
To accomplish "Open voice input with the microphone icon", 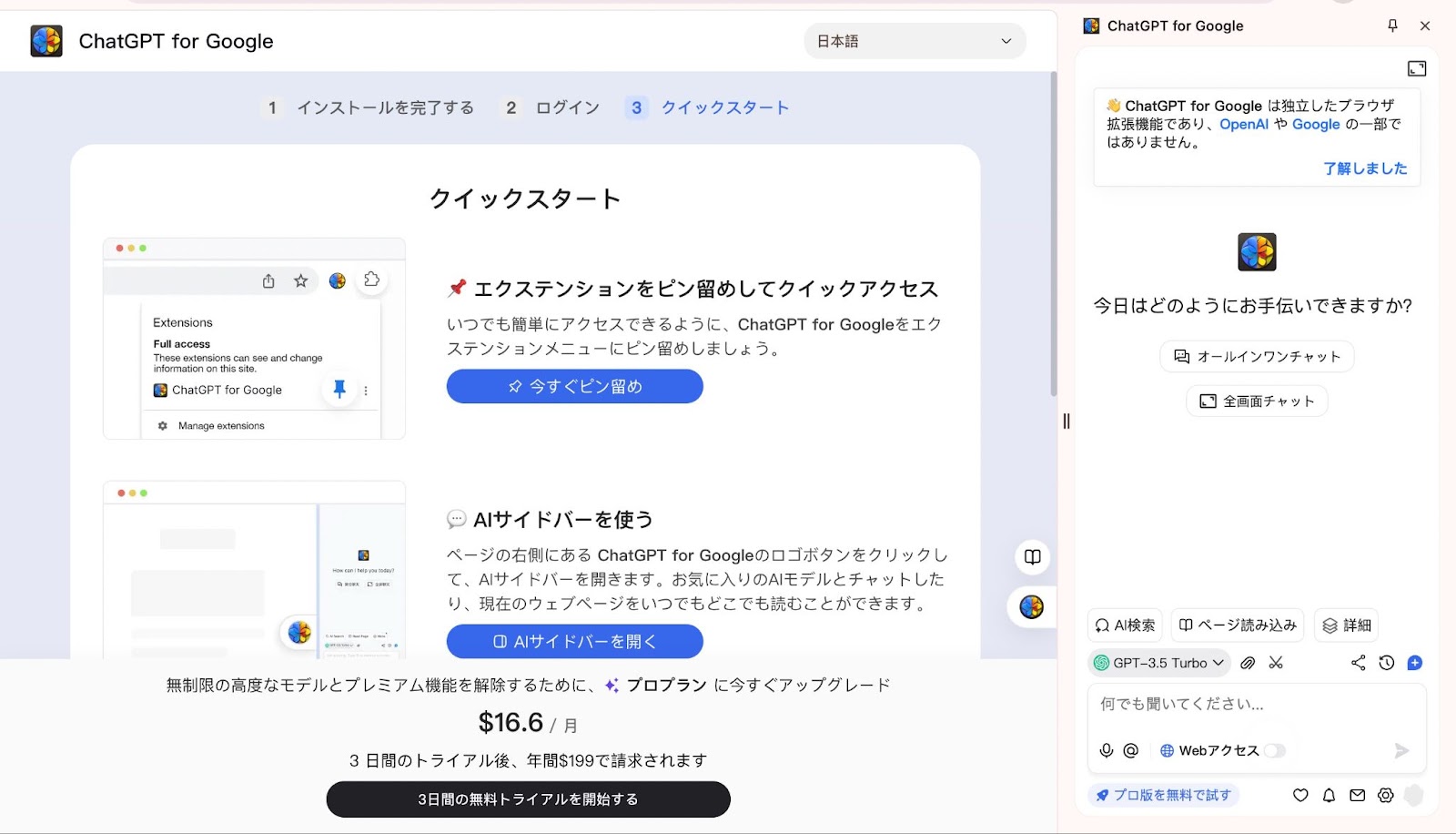I will point(1106,750).
